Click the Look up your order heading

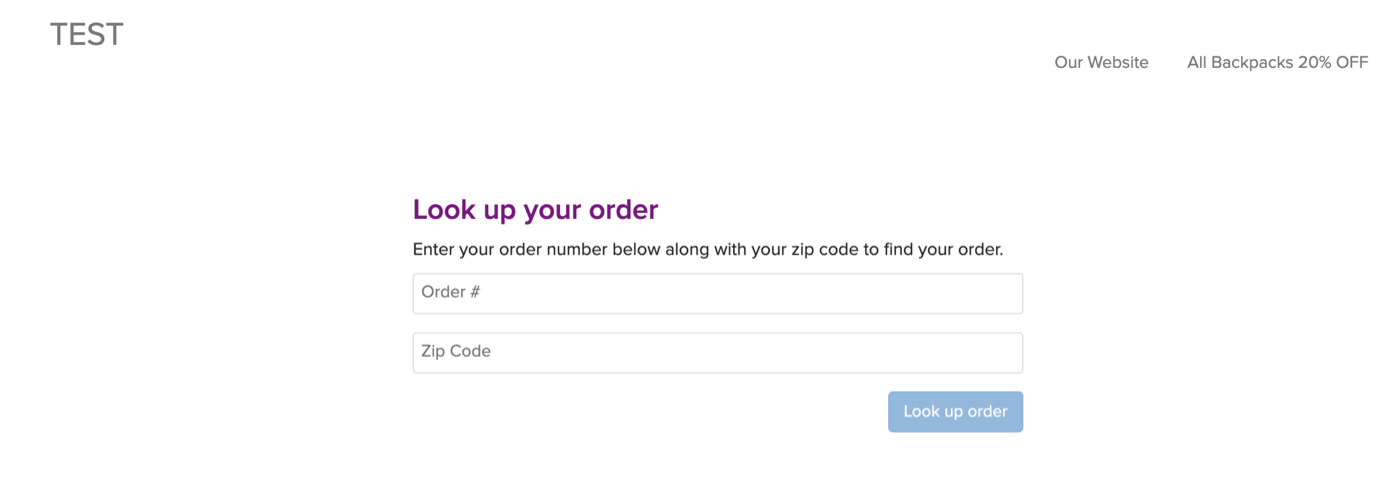click(x=535, y=210)
